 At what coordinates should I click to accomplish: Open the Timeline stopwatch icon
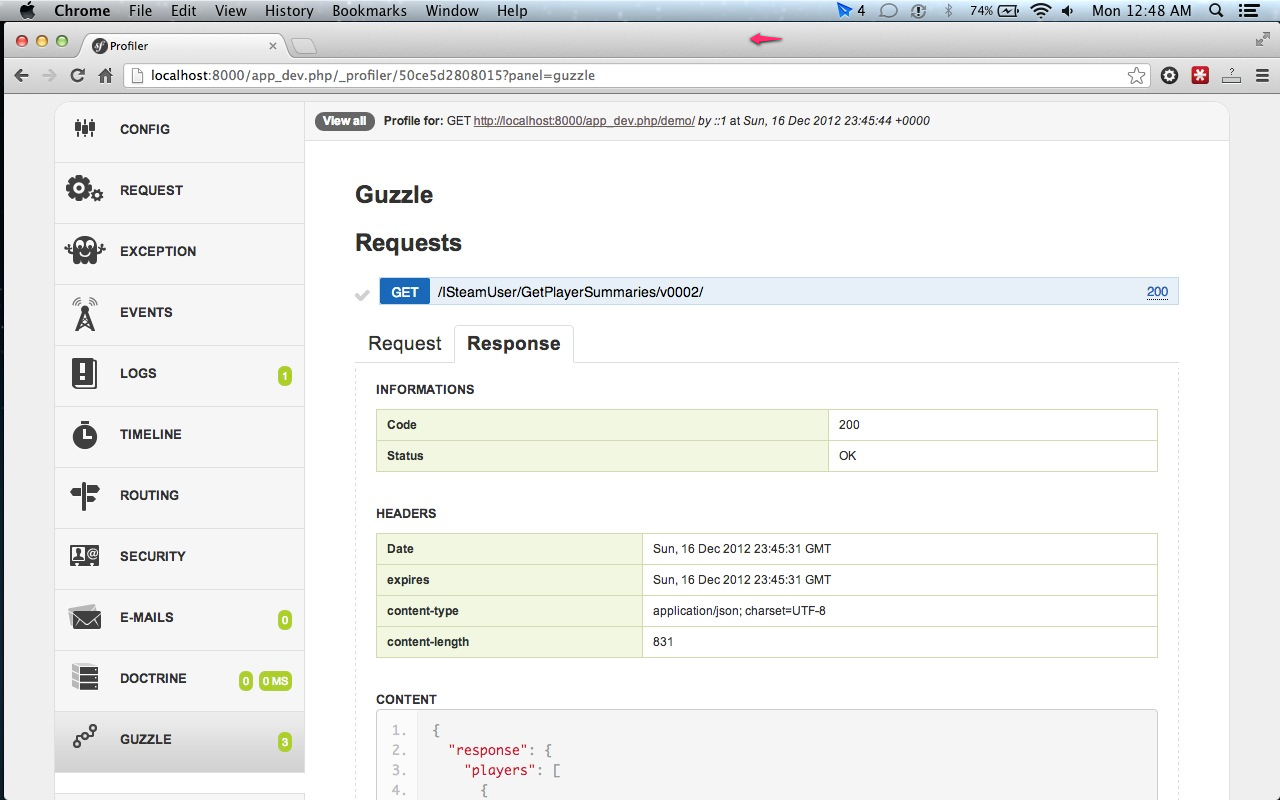85,434
